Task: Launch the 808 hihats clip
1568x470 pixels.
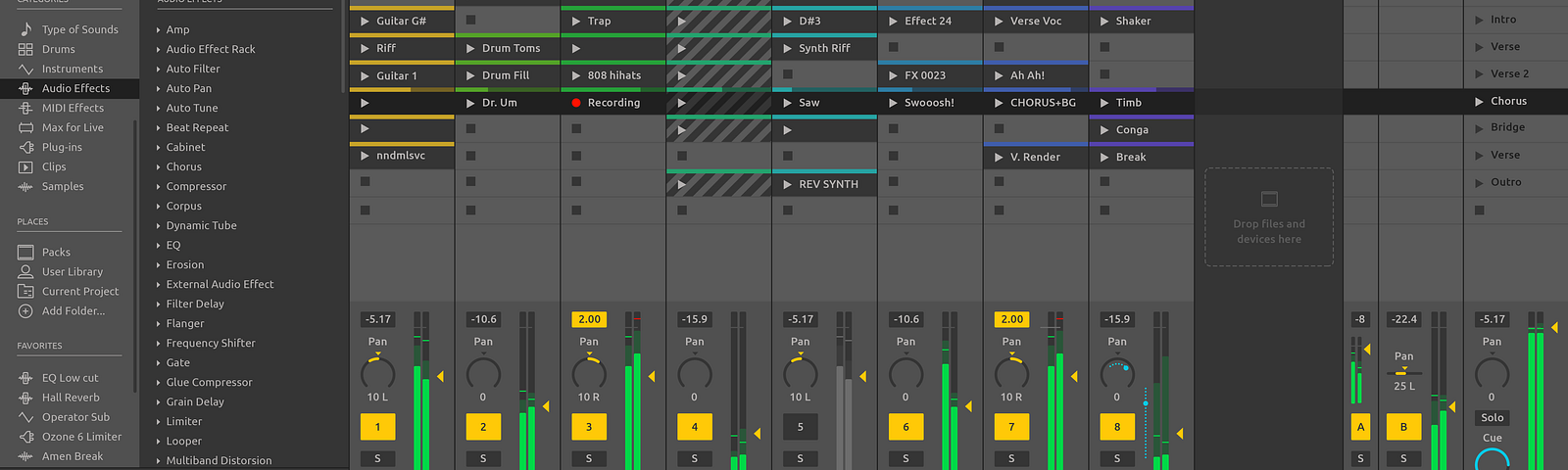Action: pos(576,75)
